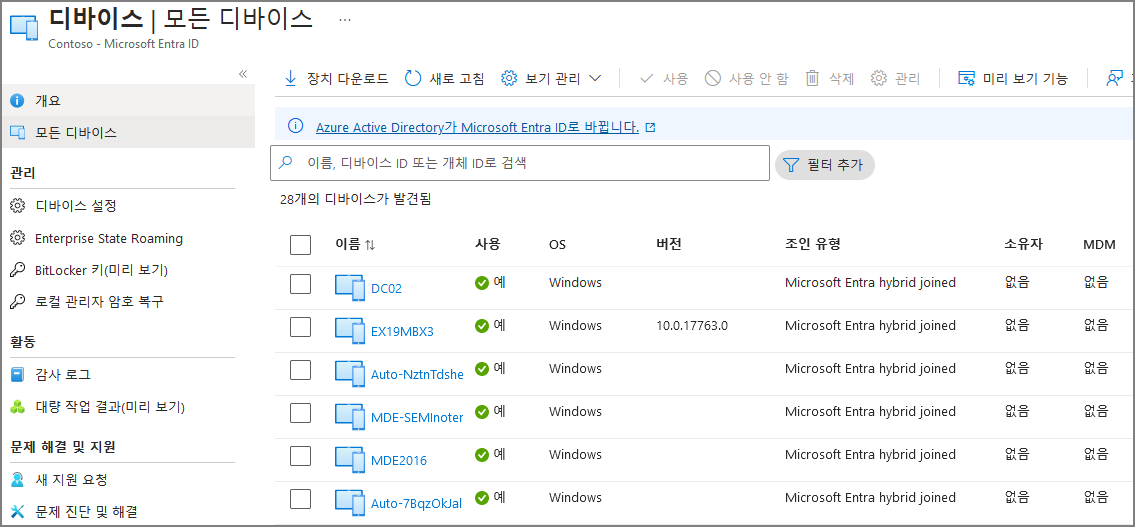Click MDM column header

pyautogui.click(x=1099, y=245)
